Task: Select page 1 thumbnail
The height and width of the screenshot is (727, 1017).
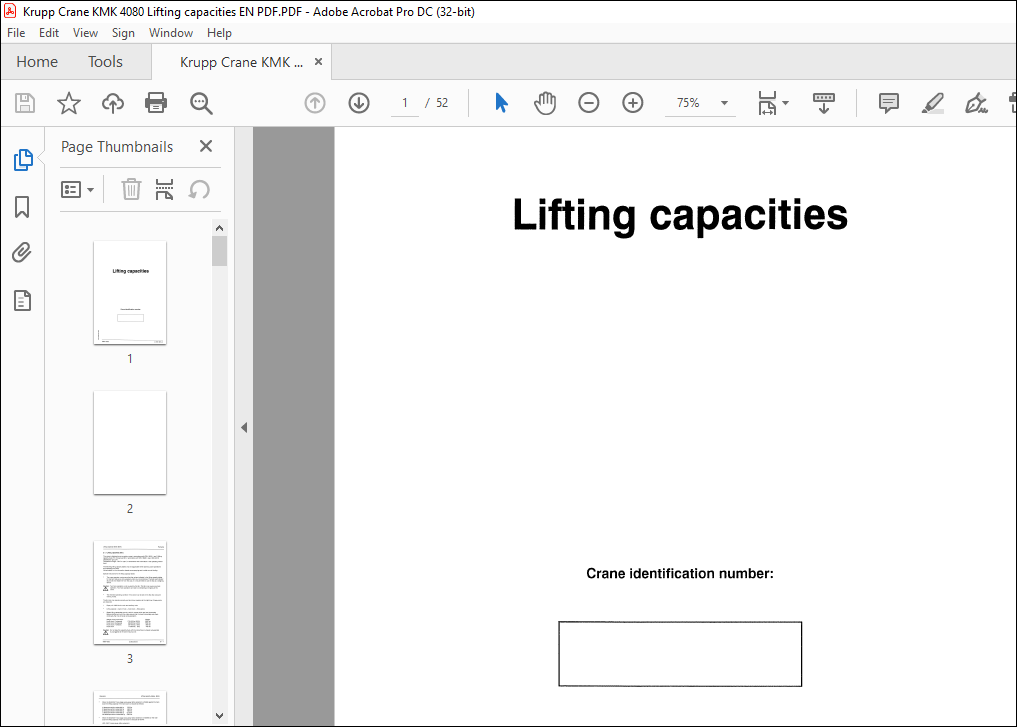Action: point(130,292)
